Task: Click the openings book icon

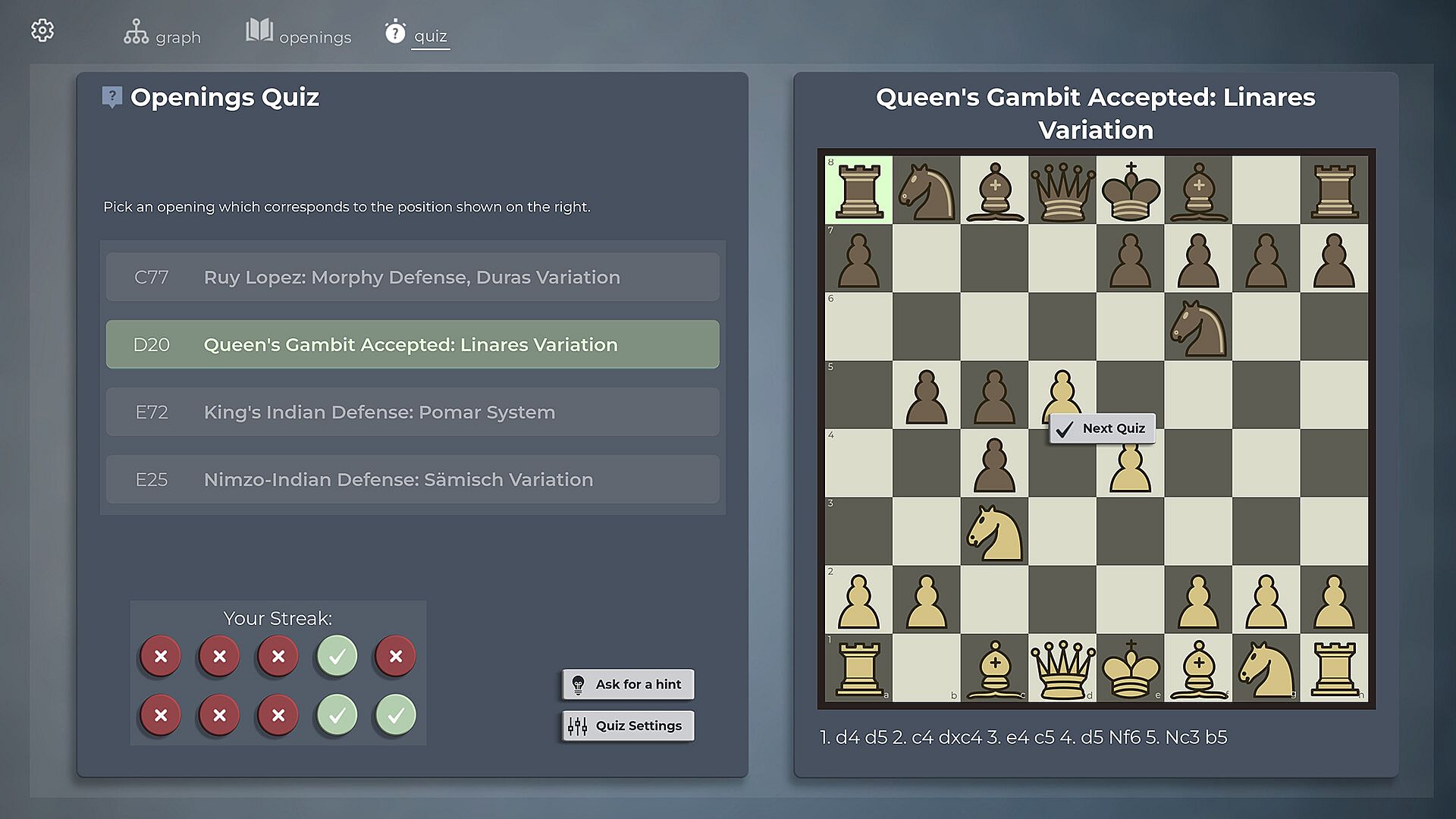Action: click(259, 30)
